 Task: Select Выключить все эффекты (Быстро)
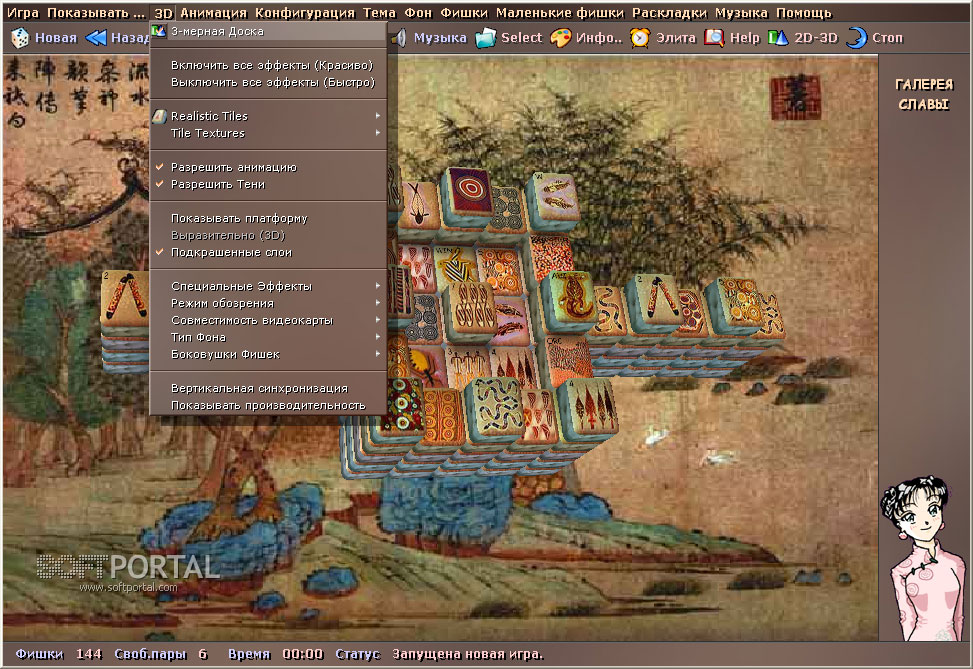(268, 83)
